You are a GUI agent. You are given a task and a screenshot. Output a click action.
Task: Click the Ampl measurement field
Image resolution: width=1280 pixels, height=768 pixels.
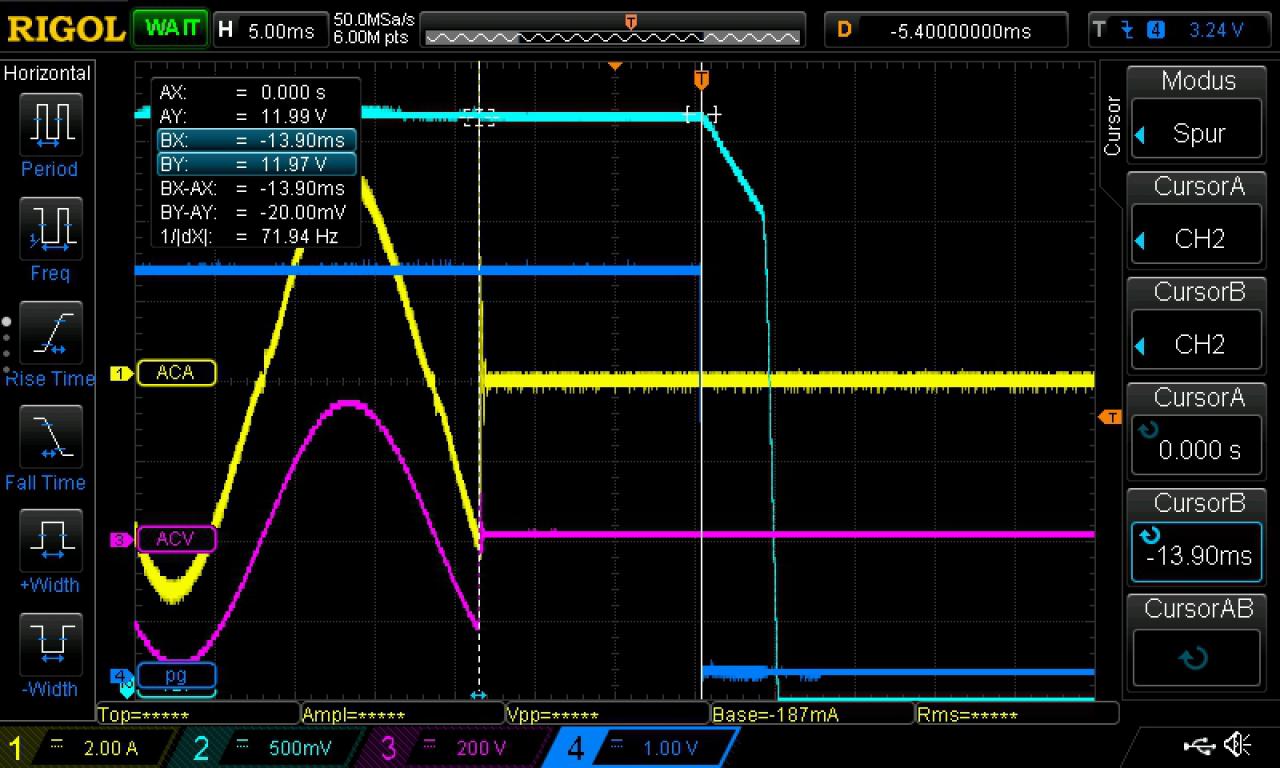pyautogui.click(x=403, y=714)
